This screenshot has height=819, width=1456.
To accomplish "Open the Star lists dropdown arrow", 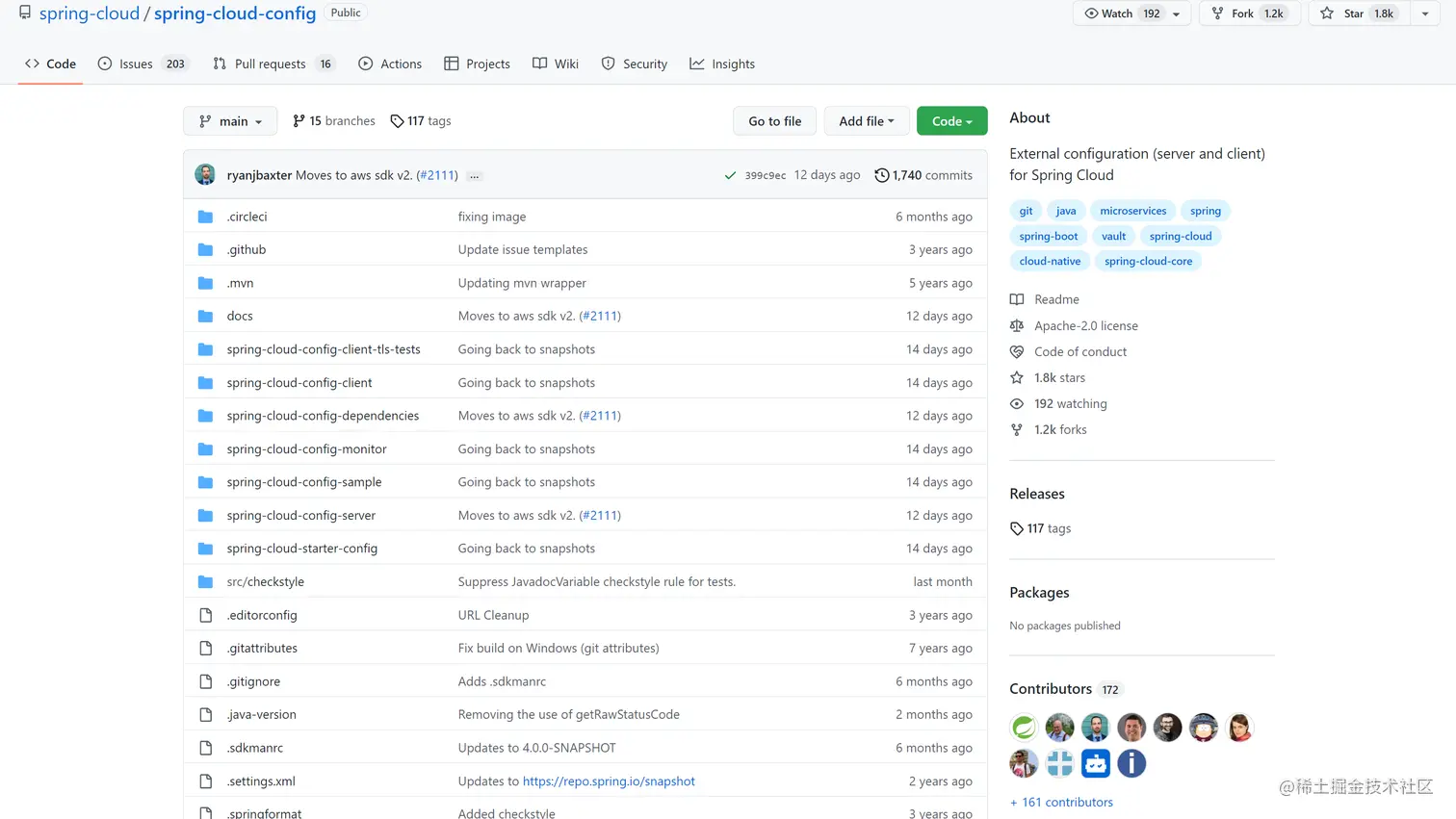I will coord(1425,13).
